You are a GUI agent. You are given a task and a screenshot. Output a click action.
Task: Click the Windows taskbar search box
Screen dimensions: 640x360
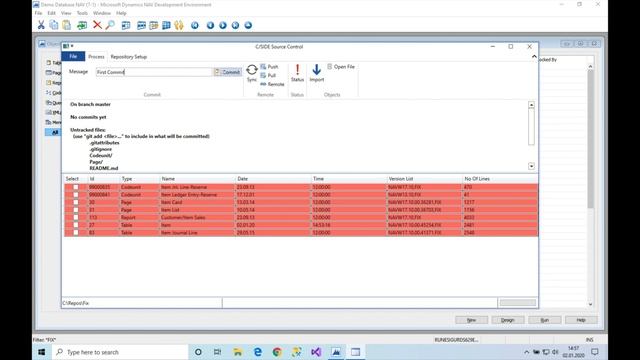coord(120,352)
